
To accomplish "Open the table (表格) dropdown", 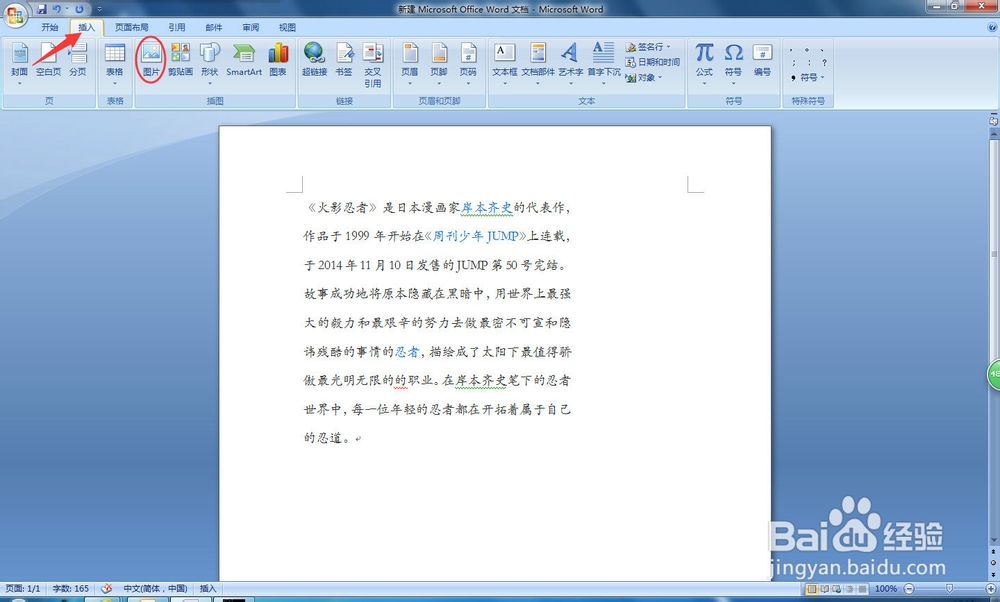I will coord(115,64).
